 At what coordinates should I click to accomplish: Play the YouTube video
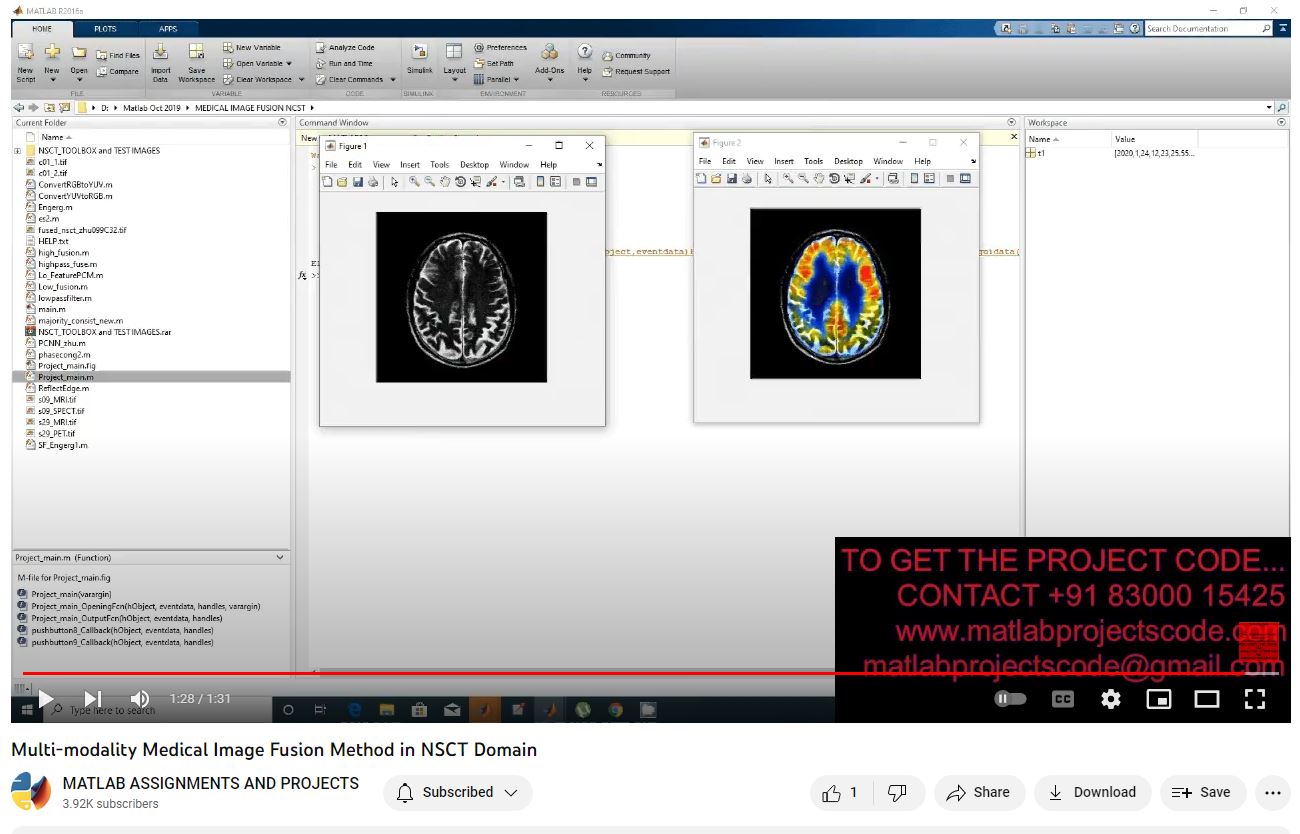pos(45,698)
